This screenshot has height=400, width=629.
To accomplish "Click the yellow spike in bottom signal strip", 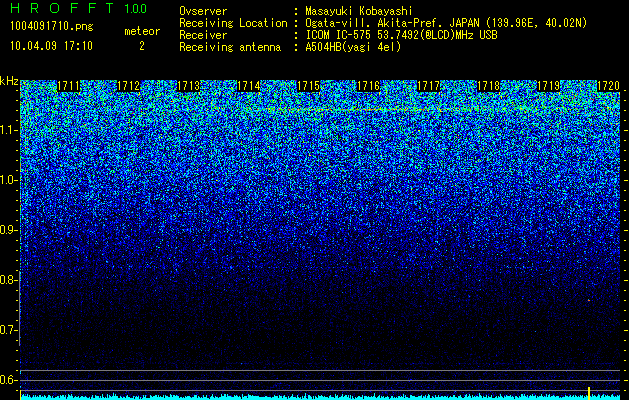I will click(589, 393).
